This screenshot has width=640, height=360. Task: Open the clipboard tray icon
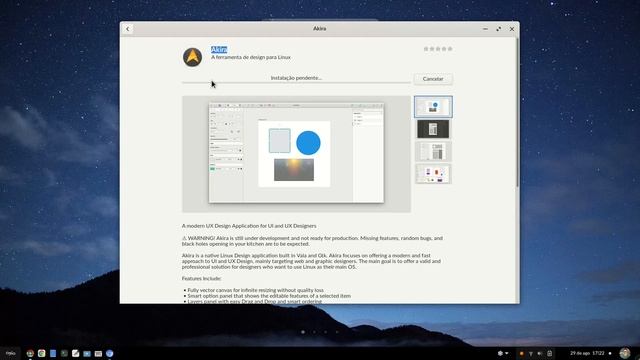549,353
